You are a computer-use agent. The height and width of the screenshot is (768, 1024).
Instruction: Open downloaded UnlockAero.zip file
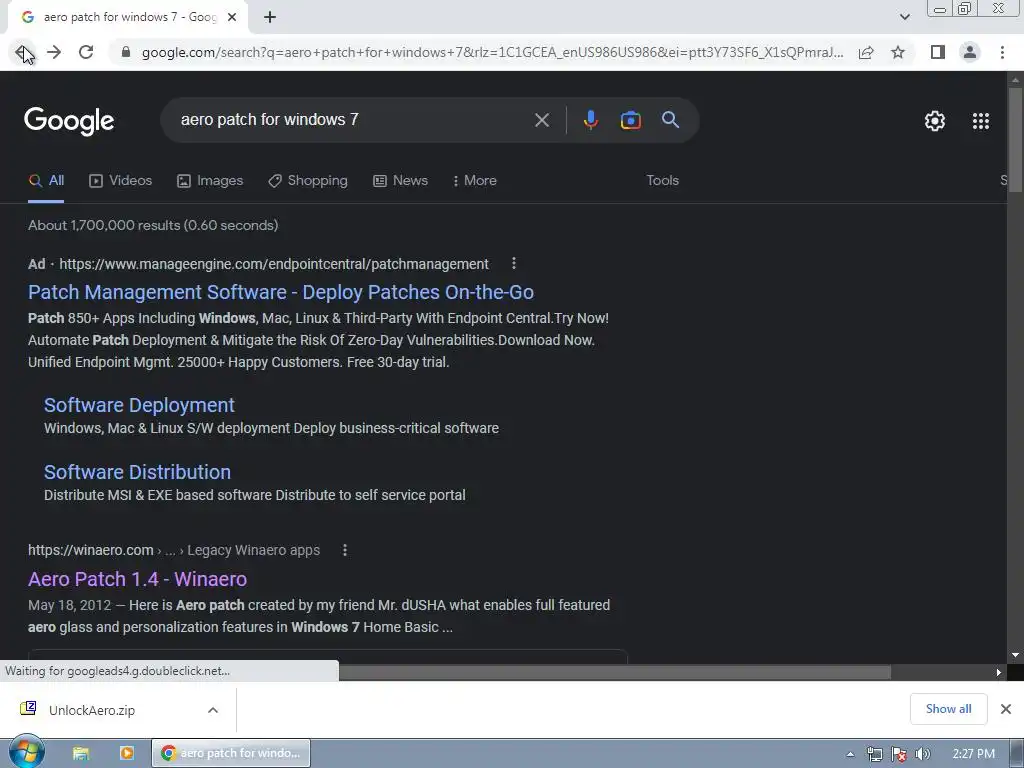pyautogui.click(x=91, y=711)
